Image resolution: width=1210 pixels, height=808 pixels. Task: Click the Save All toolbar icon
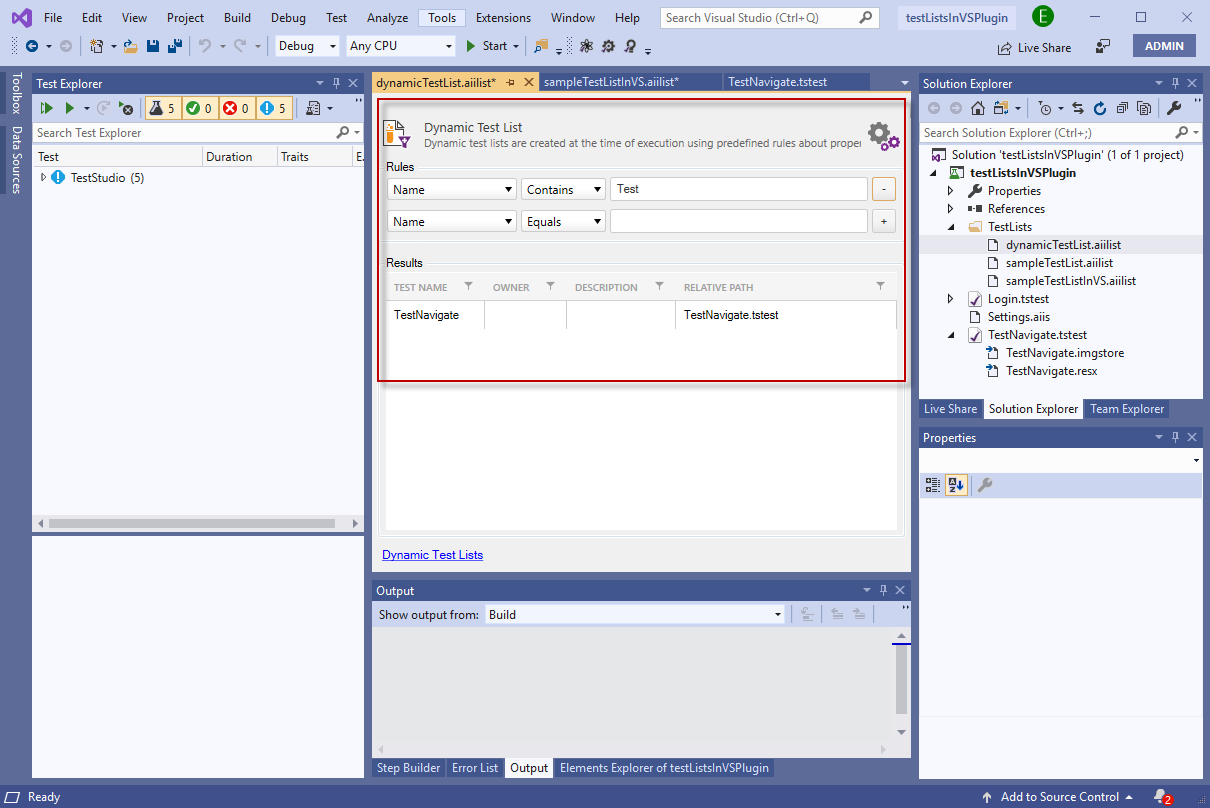(174, 46)
